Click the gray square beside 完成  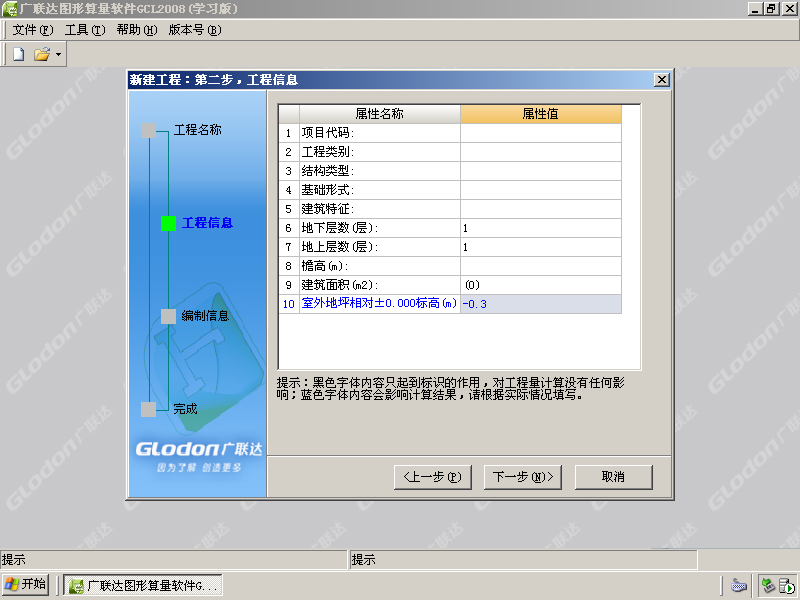pos(148,409)
